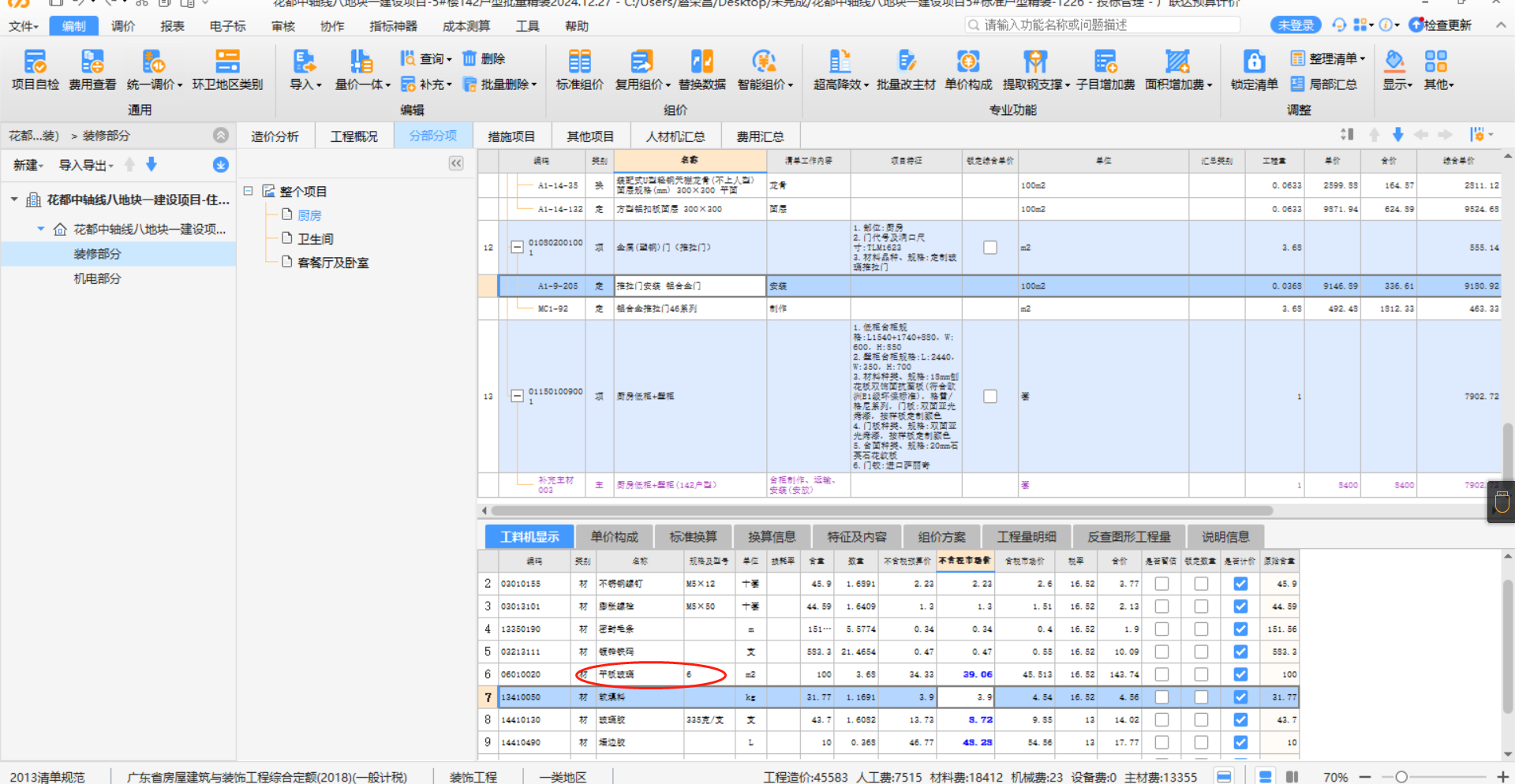Viewport: 1515px width, 784px height.
Task: Open the 单价构成 ribbon tool
Action: 968,70
